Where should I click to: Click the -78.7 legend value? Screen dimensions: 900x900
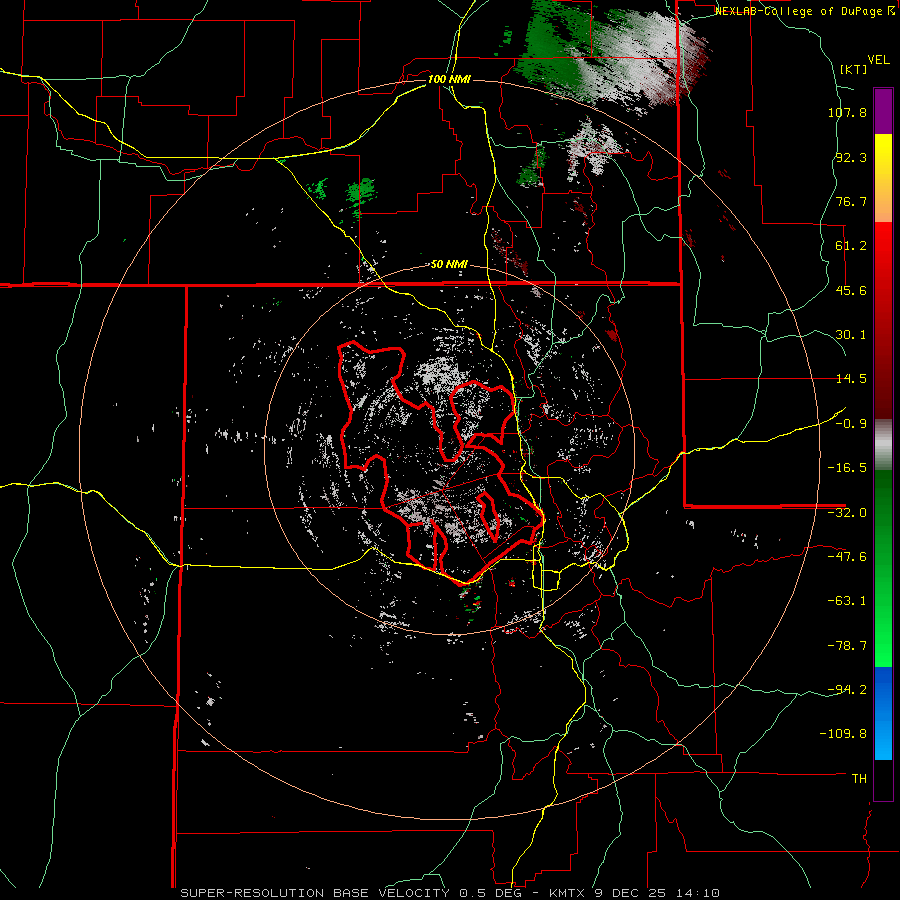(x=847, y=646)
